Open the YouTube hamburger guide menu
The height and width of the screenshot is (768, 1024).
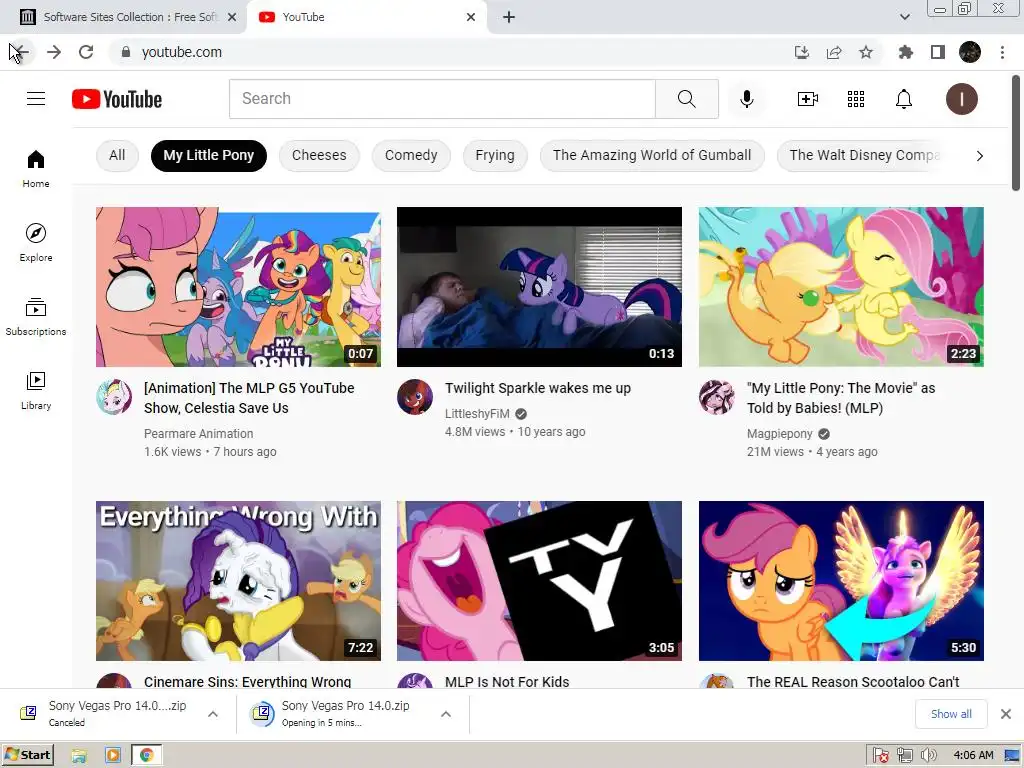tap(36, 99)
